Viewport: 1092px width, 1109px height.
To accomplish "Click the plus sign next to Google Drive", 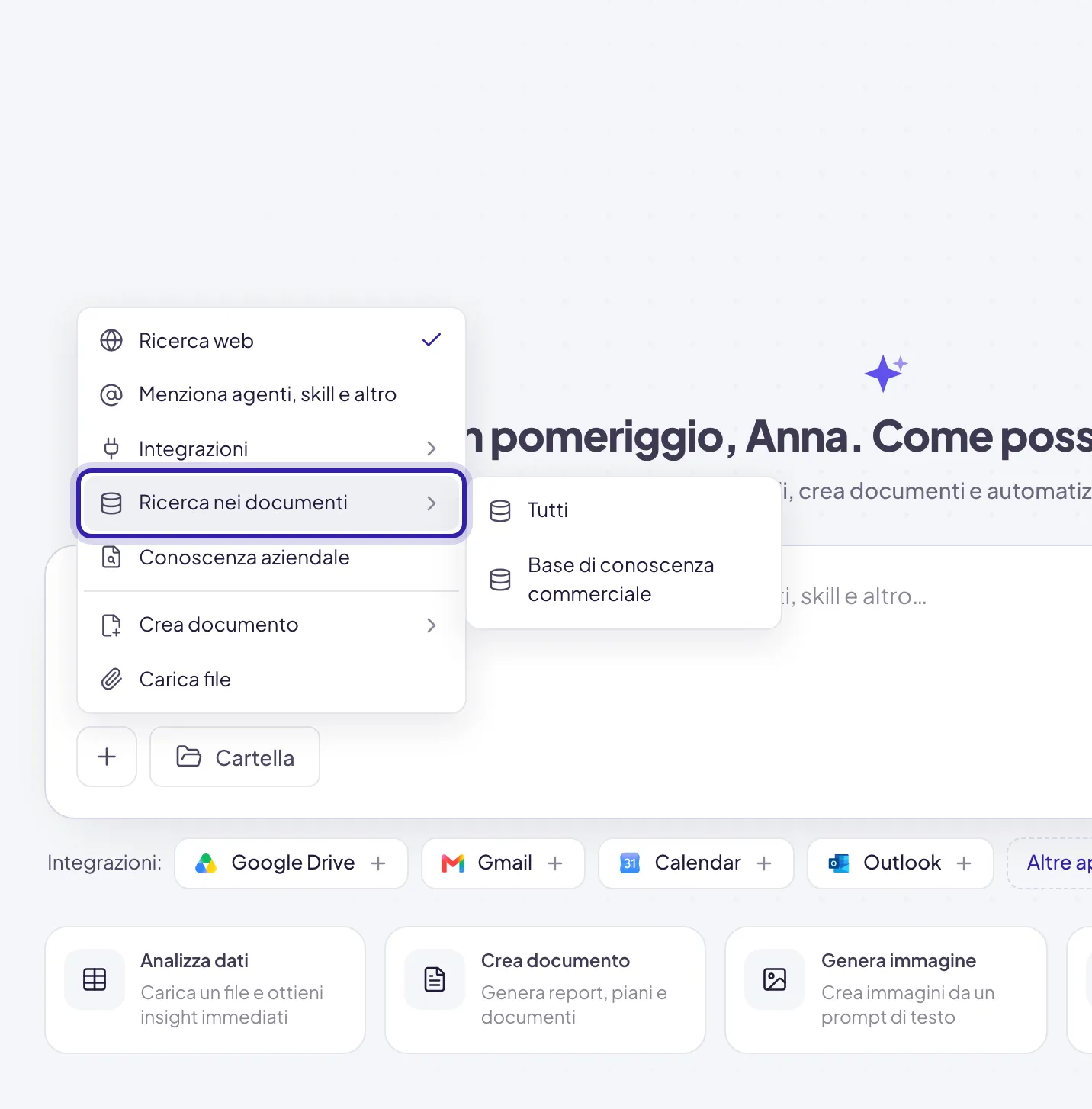I will click(x=378, y=863).
